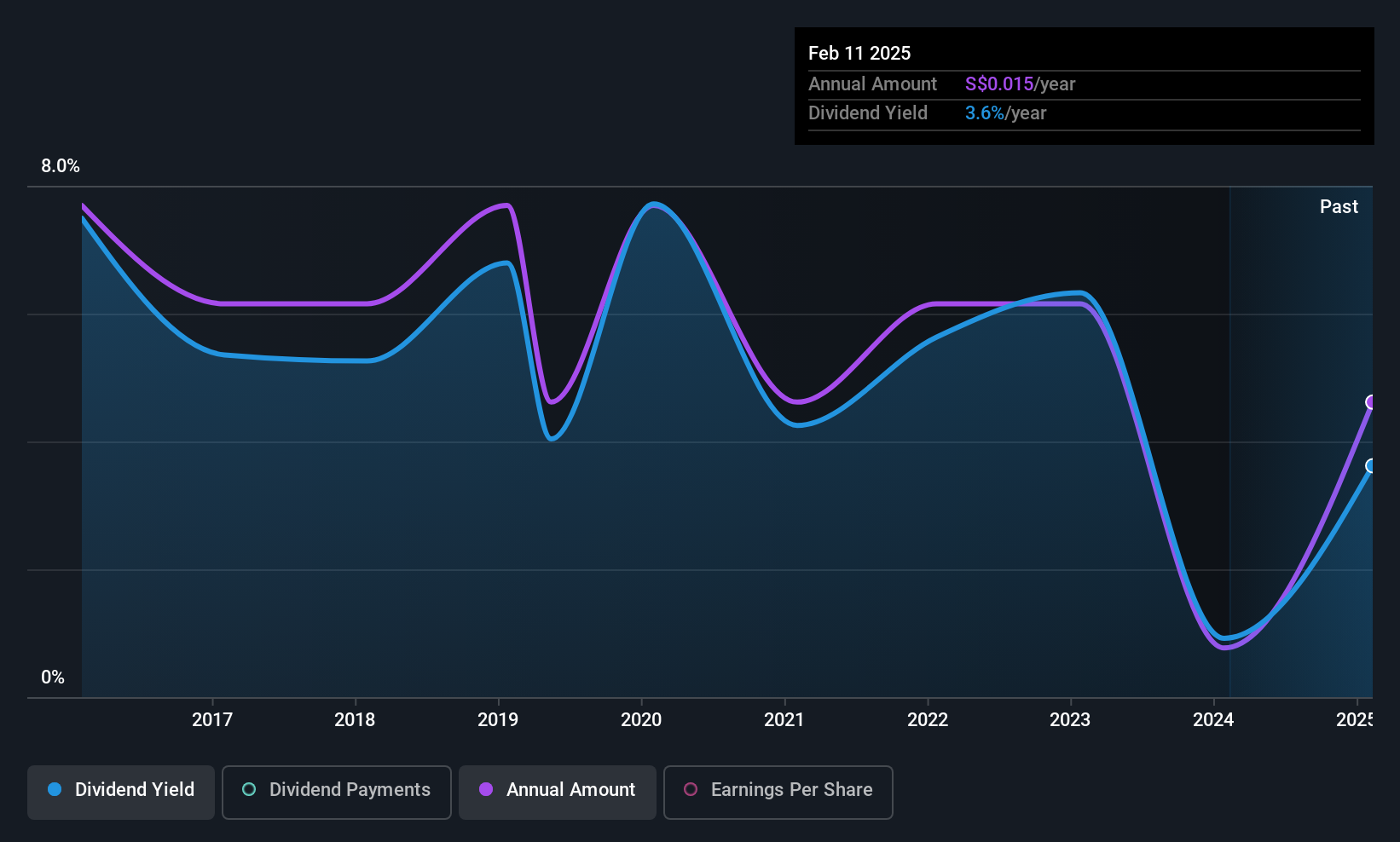Toggle the Annual Amount series visibility
Image resolution: width=1400 pixels, height=842 pixels.
coord(557,791)
